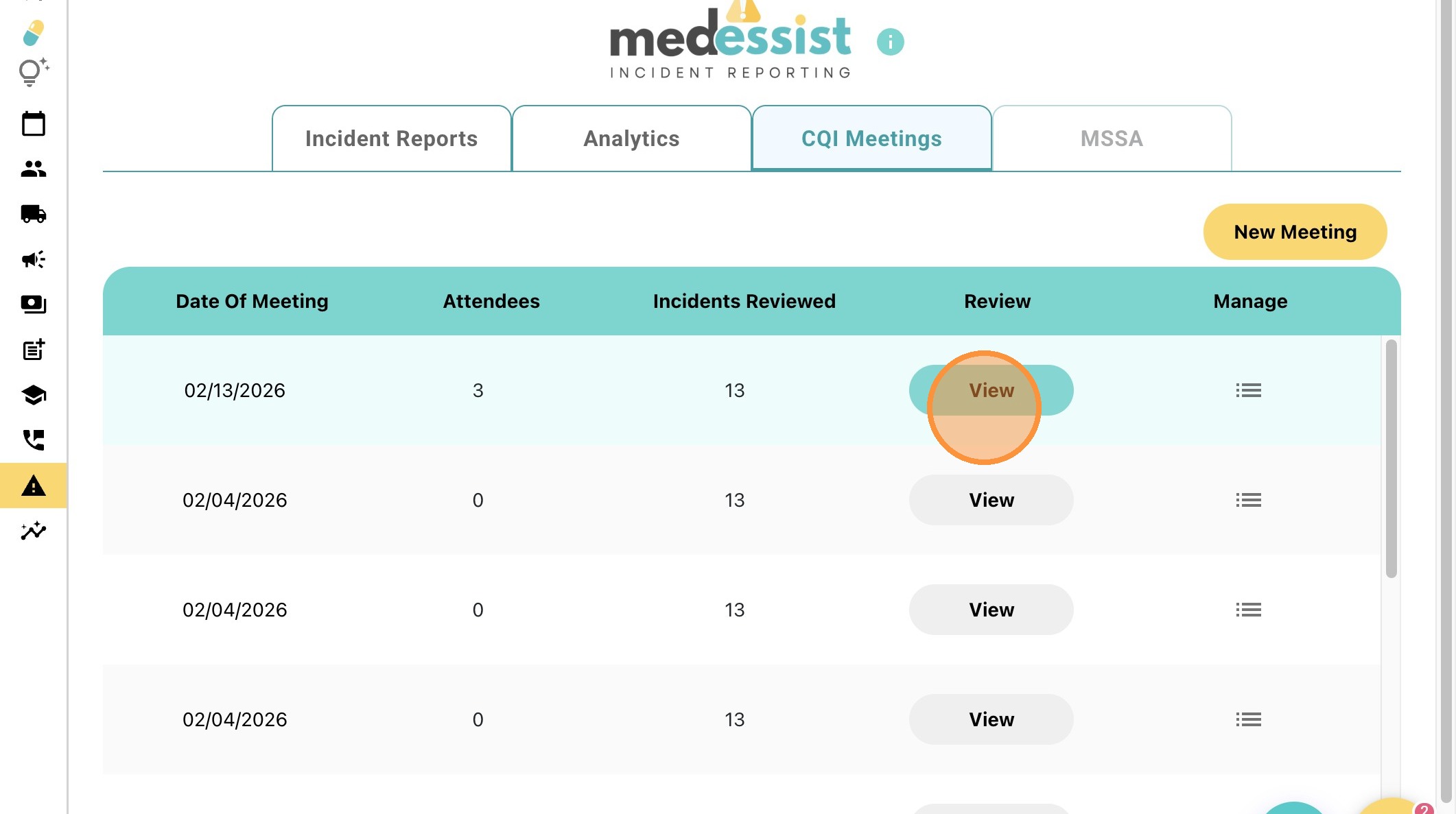The height and width of the screenshot is (814, 1456).
Task: Open manage menu for 02/13/2026 meeting
Action: click(x=1248, y=390)
